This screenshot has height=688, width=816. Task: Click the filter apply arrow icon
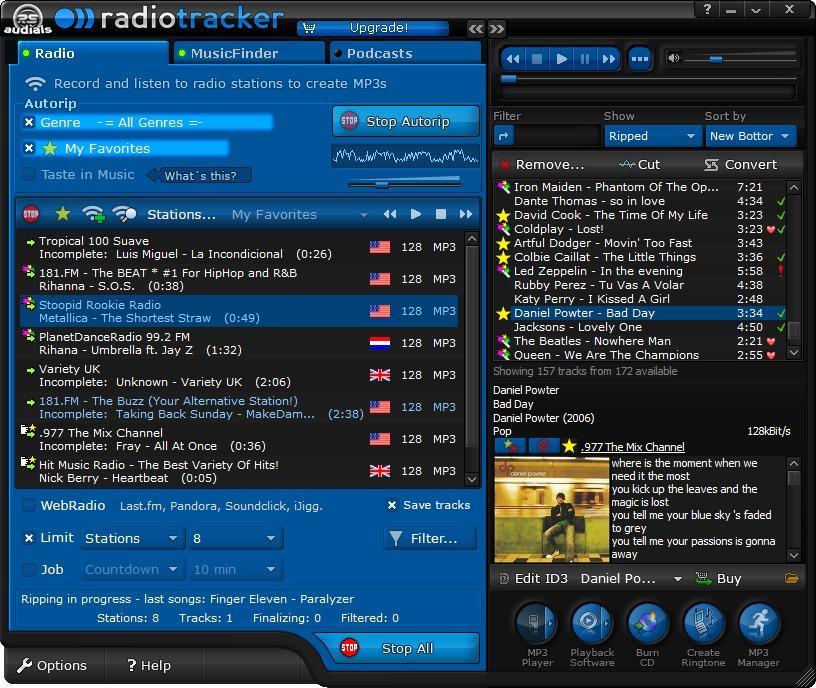click(x=504, y=136)
